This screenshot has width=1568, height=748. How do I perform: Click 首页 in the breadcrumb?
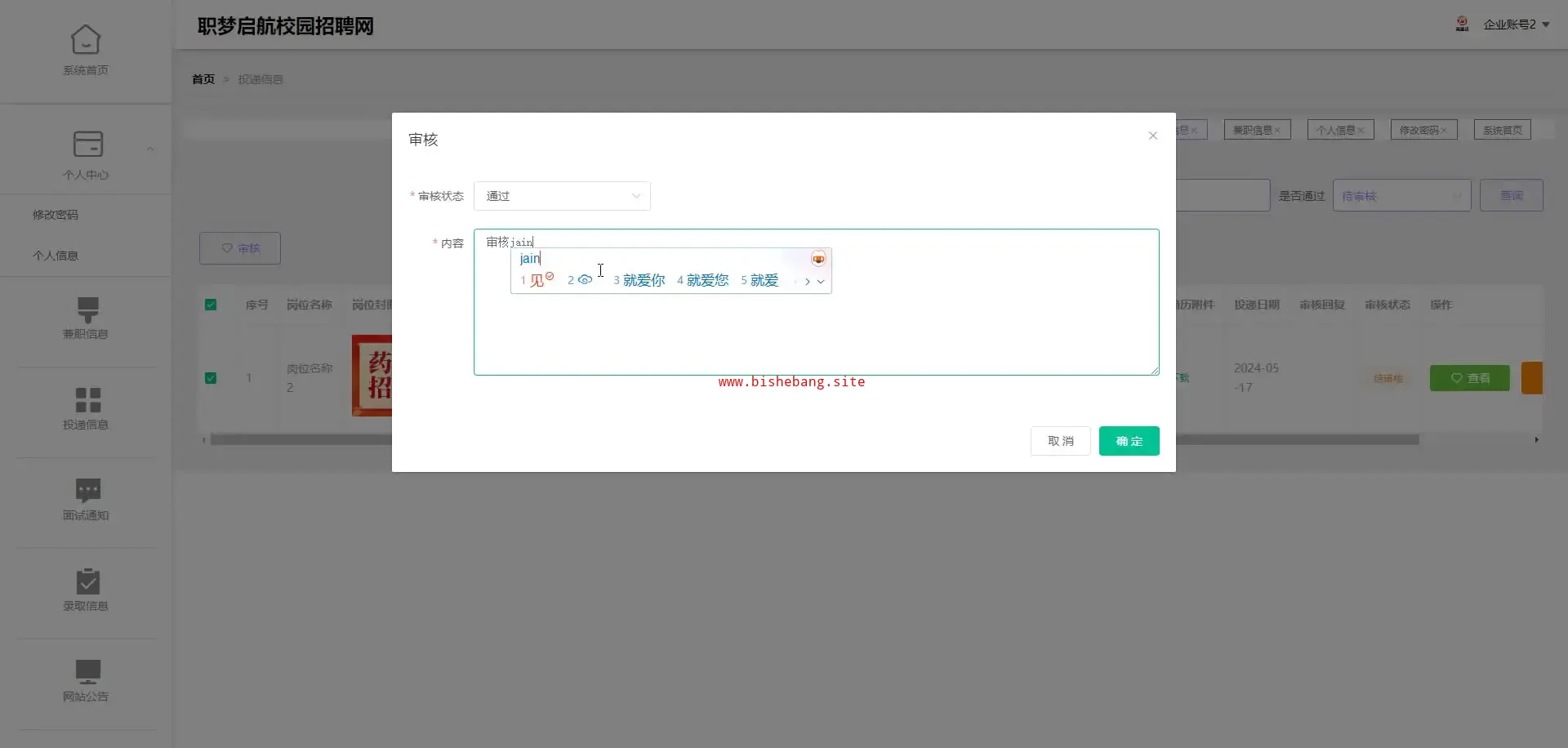tap(203, 79)
